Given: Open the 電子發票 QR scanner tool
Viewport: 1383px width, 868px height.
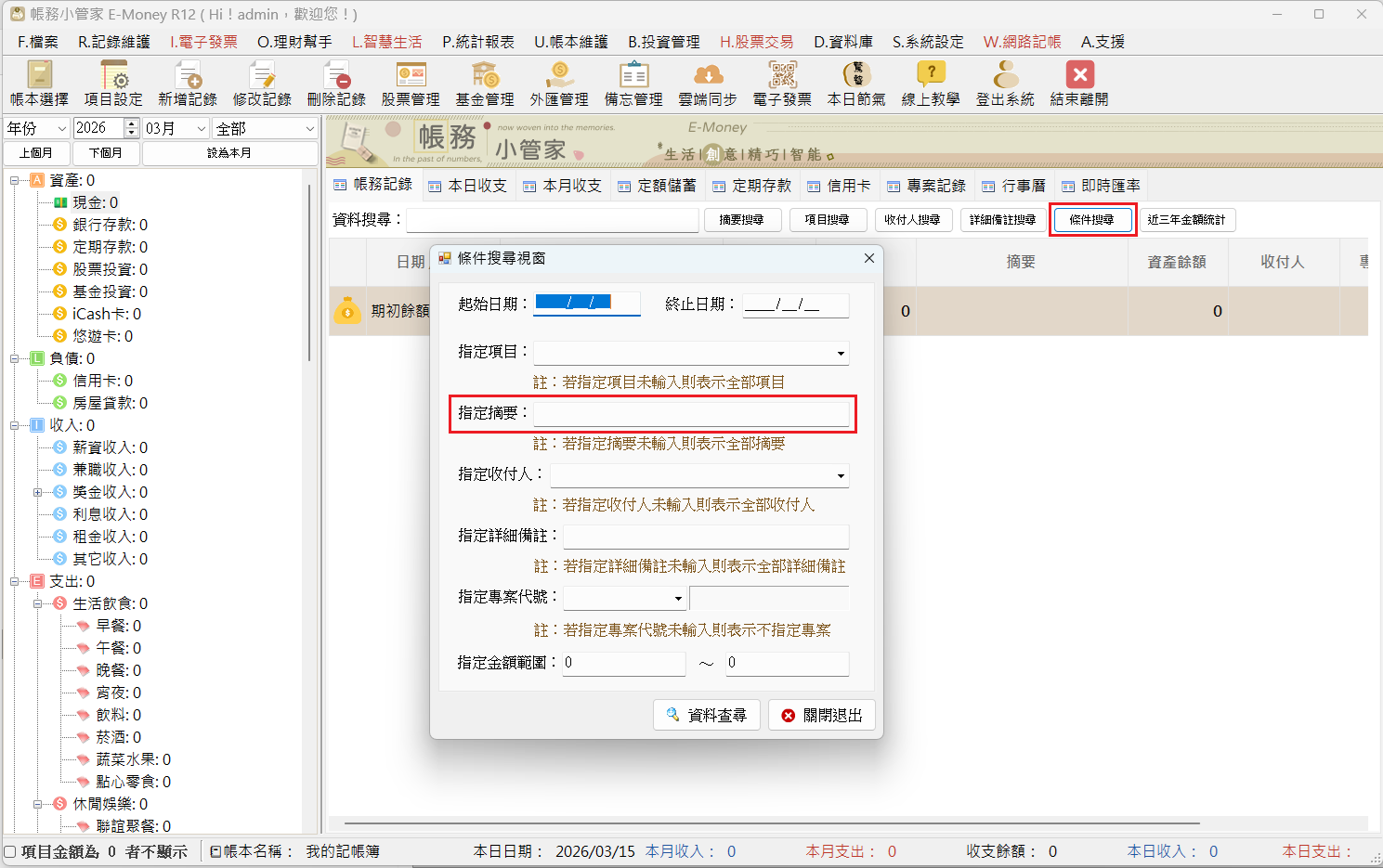Looking at the screenshot, I should 781,82.
